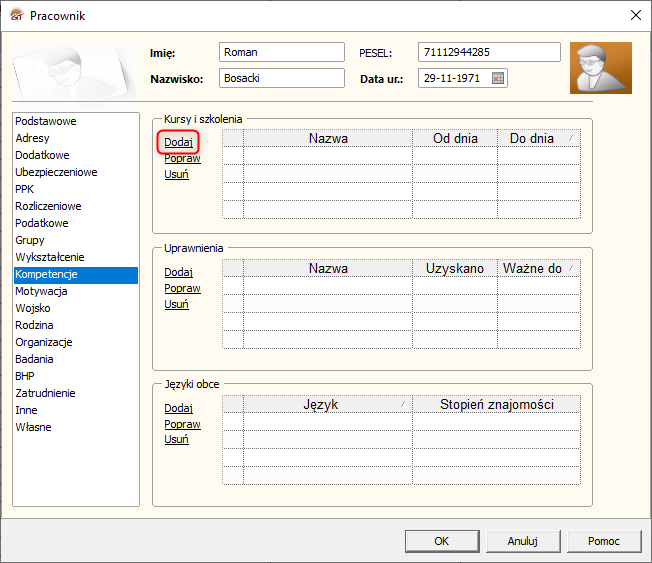Image resolution: width=652 pixels, height=563 pixels.
Task: Select the Kompetencje section
Action: [x=76, y=274]
